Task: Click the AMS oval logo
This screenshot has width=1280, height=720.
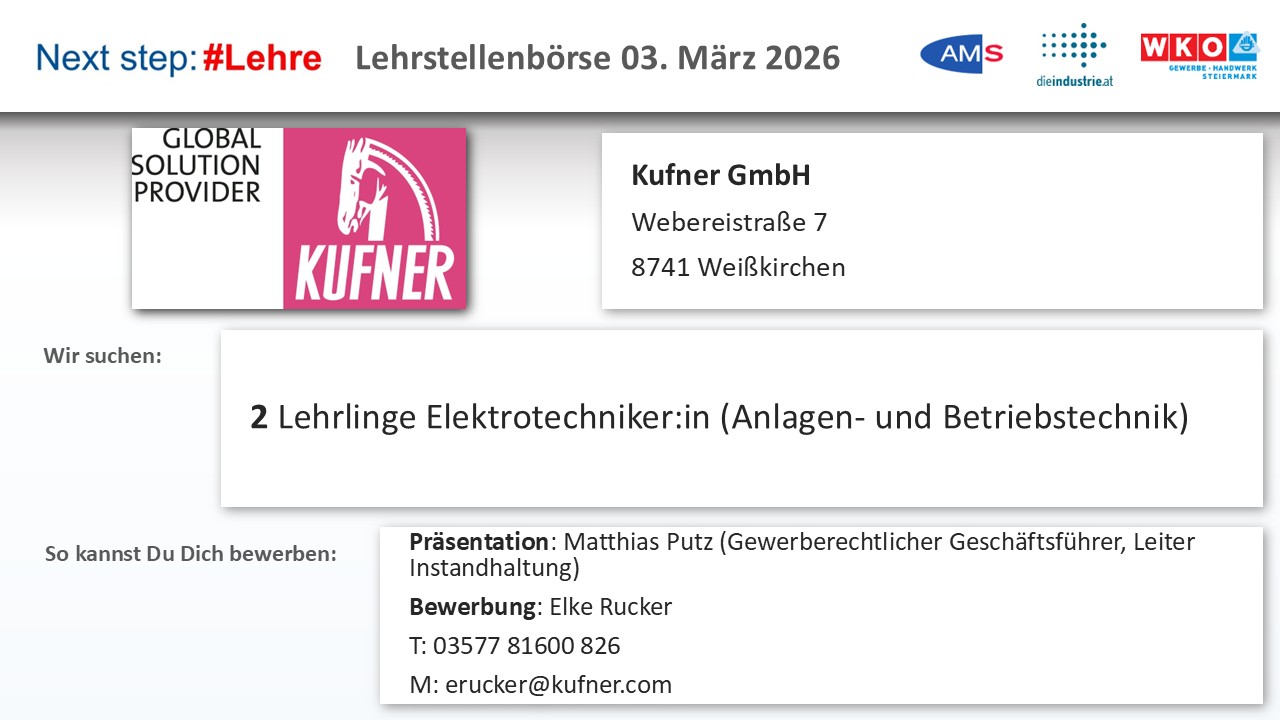Action: tap(961, 54)
